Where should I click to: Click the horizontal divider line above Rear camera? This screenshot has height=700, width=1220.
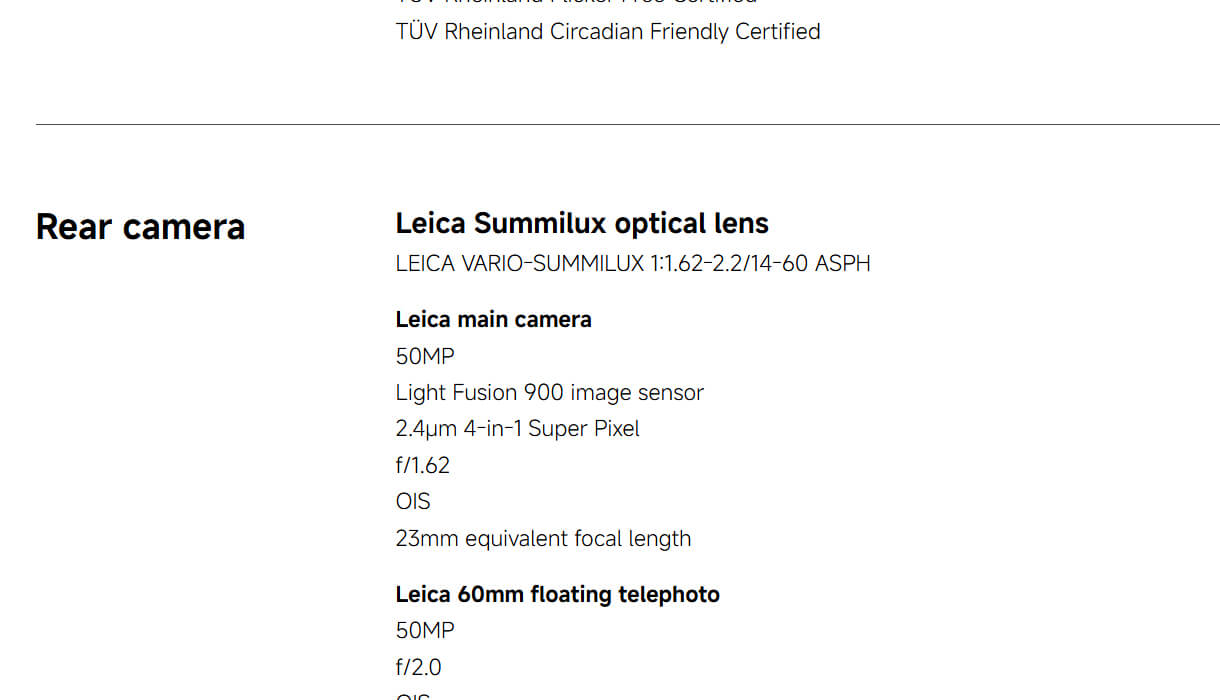pos(627,125)
